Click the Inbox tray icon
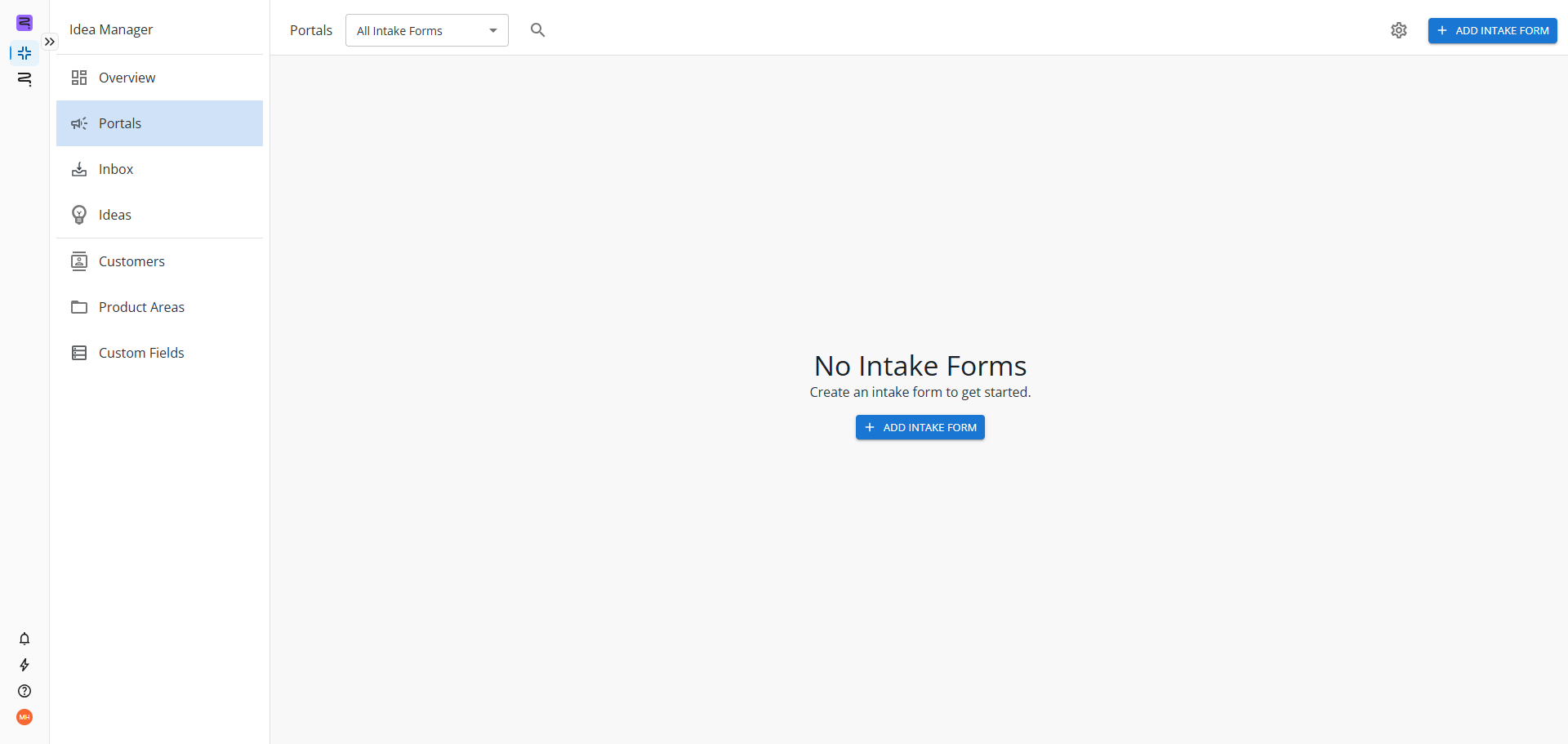Viewport: 1568px width, 744px height. (x=79, y=169)
